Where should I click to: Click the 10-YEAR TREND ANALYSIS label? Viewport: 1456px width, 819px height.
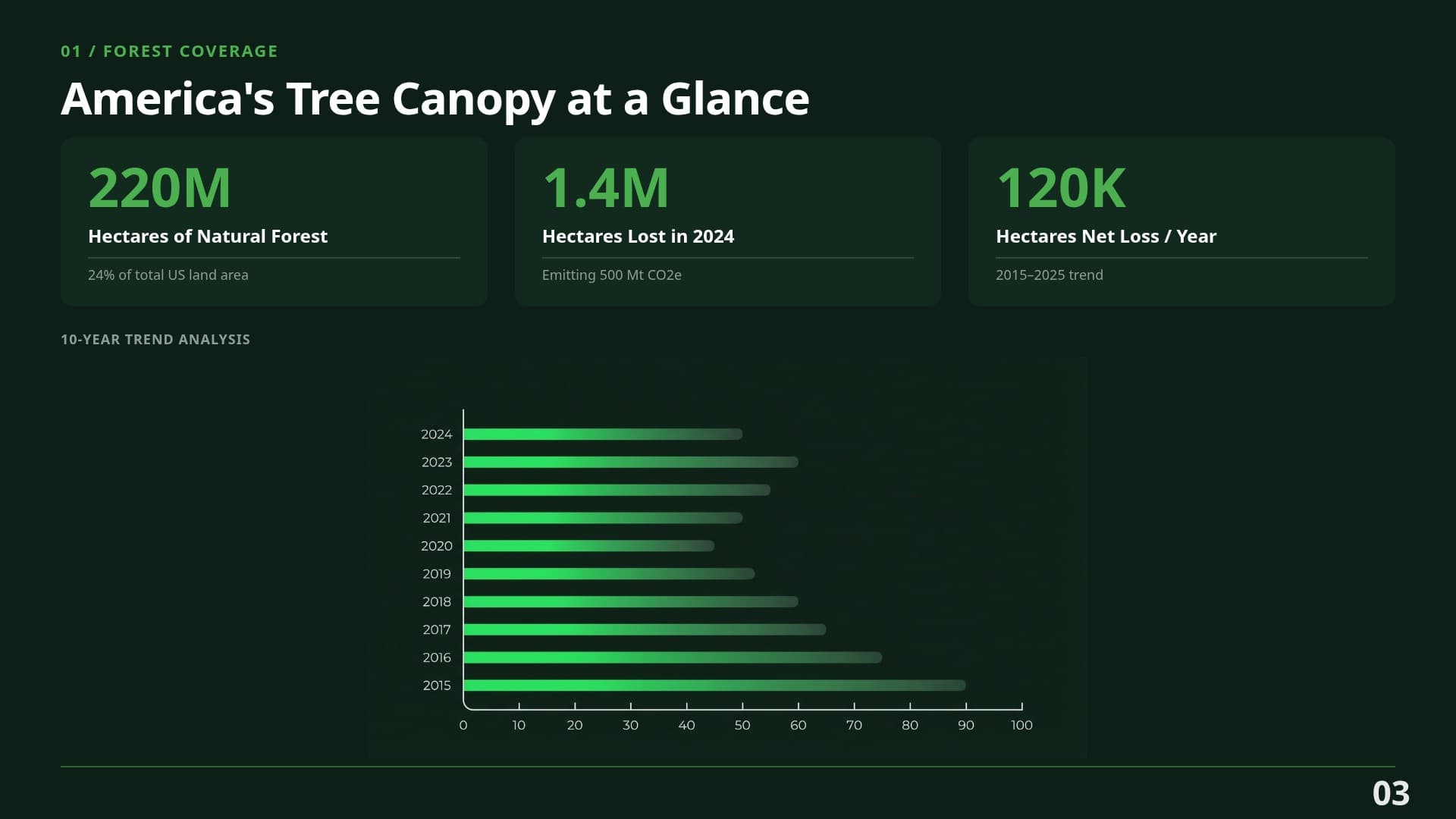click(155, 340)
